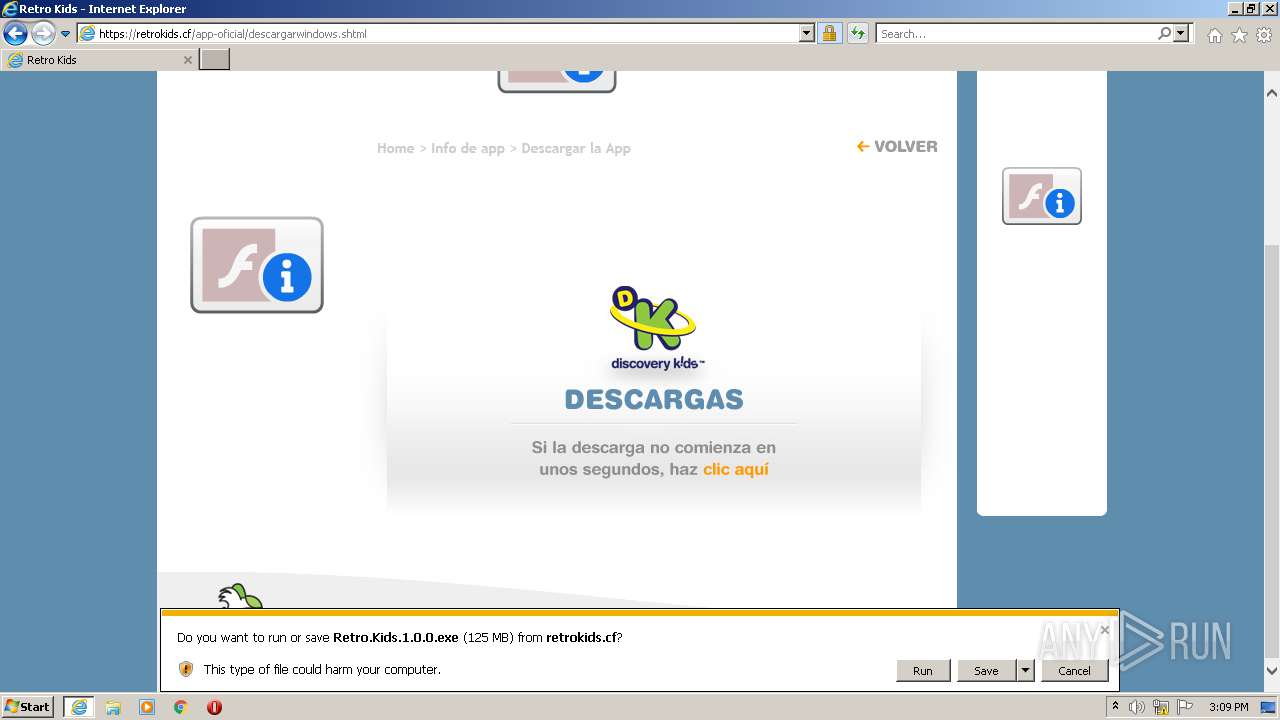1280x720 pixels.
Task: Expand the address bar autocomplete dropdown
Action: point(807,33)
